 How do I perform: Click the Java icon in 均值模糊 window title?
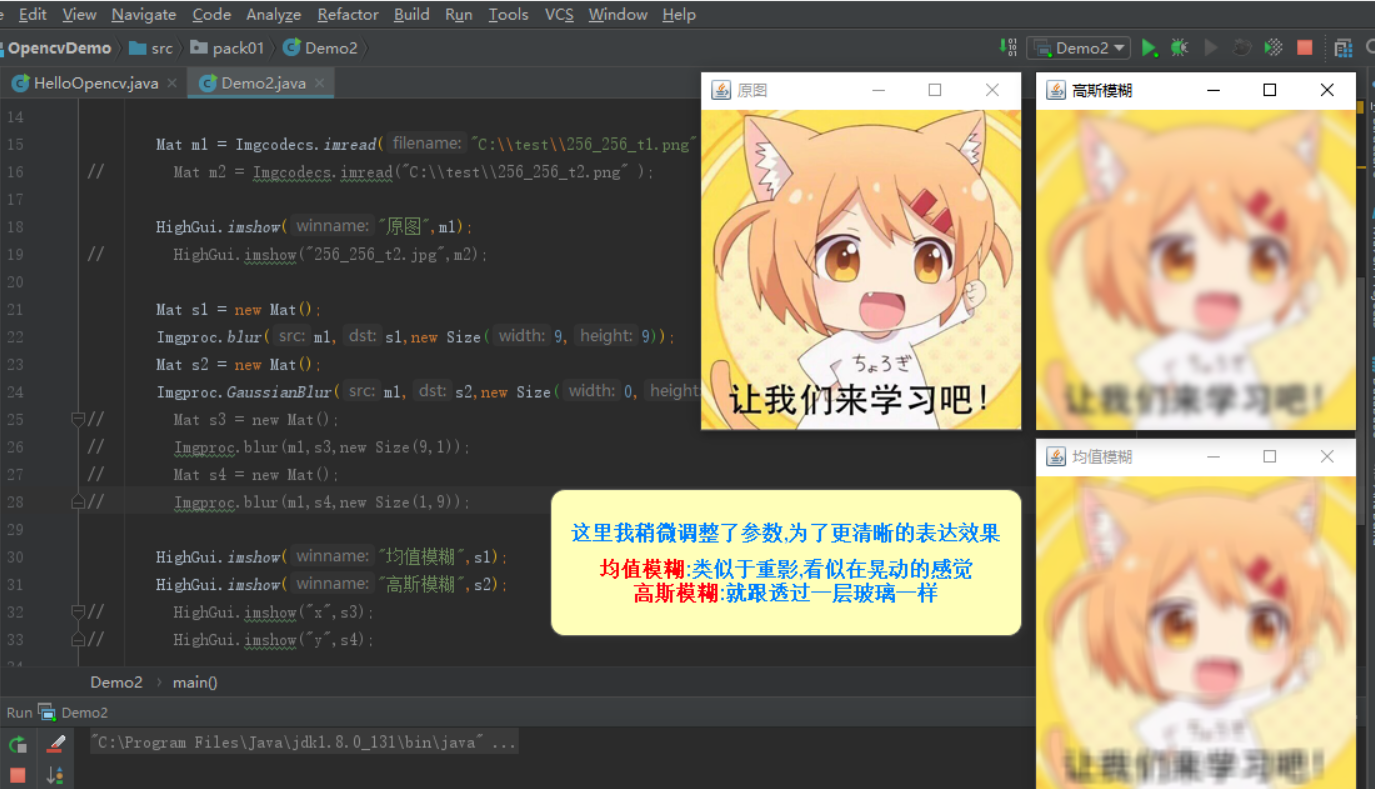(1056, 457)
